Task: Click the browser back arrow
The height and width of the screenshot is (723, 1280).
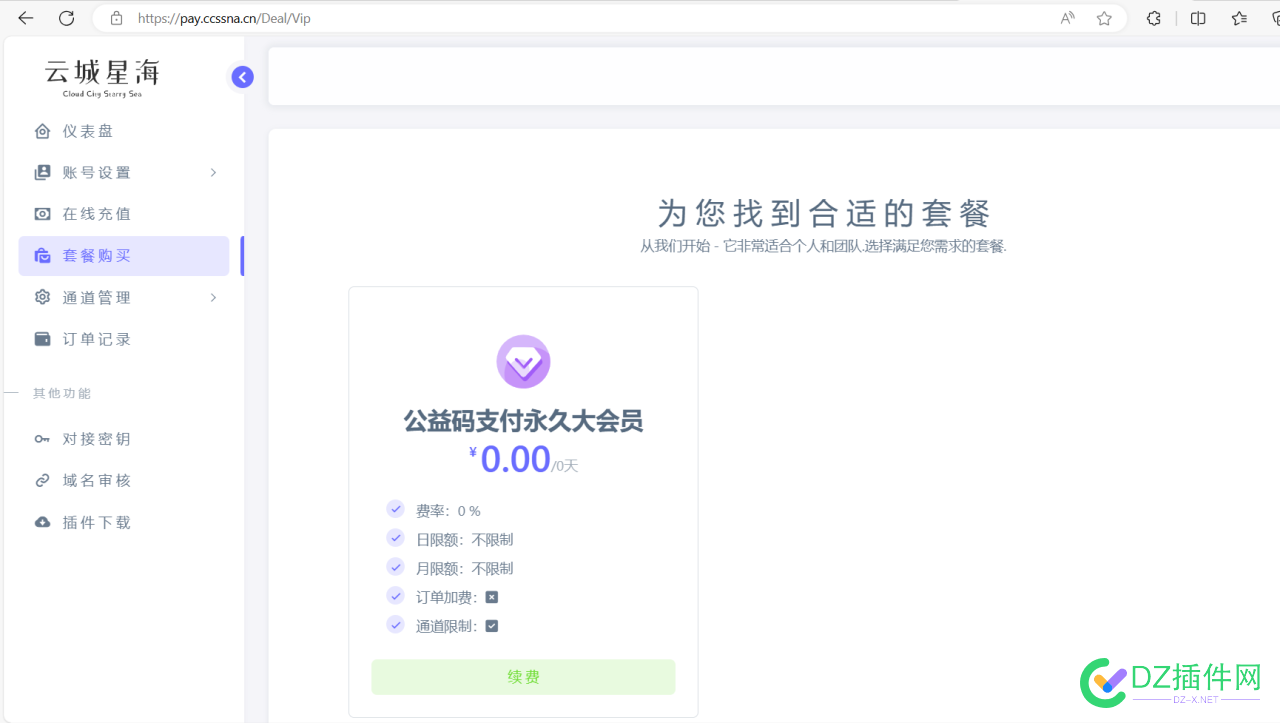Action: tap(26, 18)
